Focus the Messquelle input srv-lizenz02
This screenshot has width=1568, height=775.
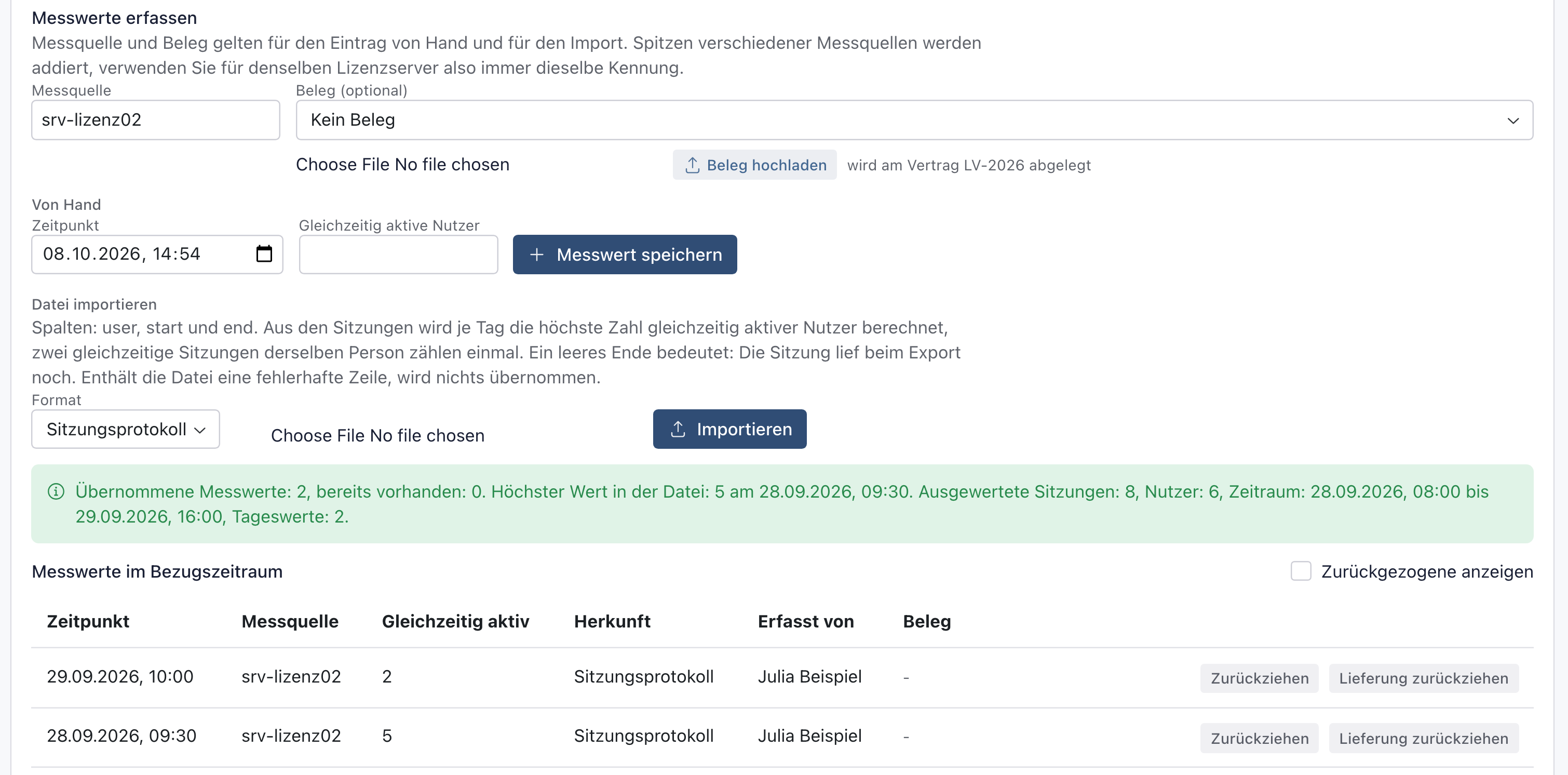point(156,120)
